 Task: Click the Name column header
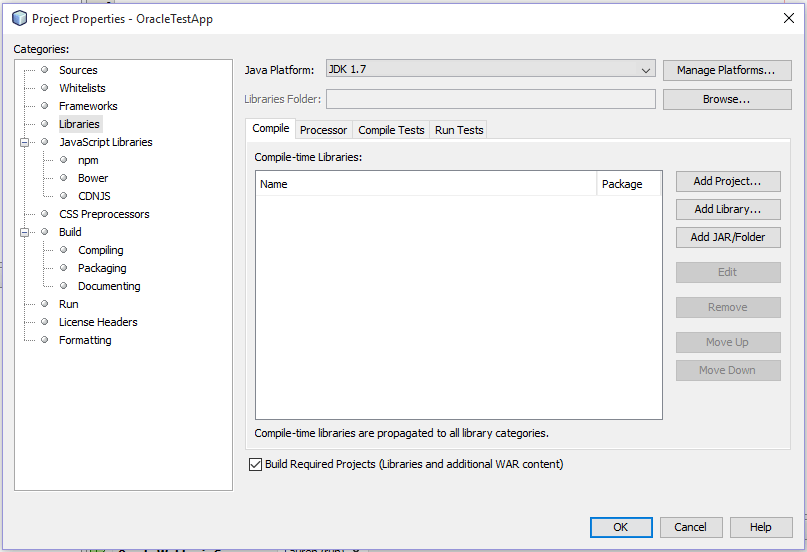point(425,184)
